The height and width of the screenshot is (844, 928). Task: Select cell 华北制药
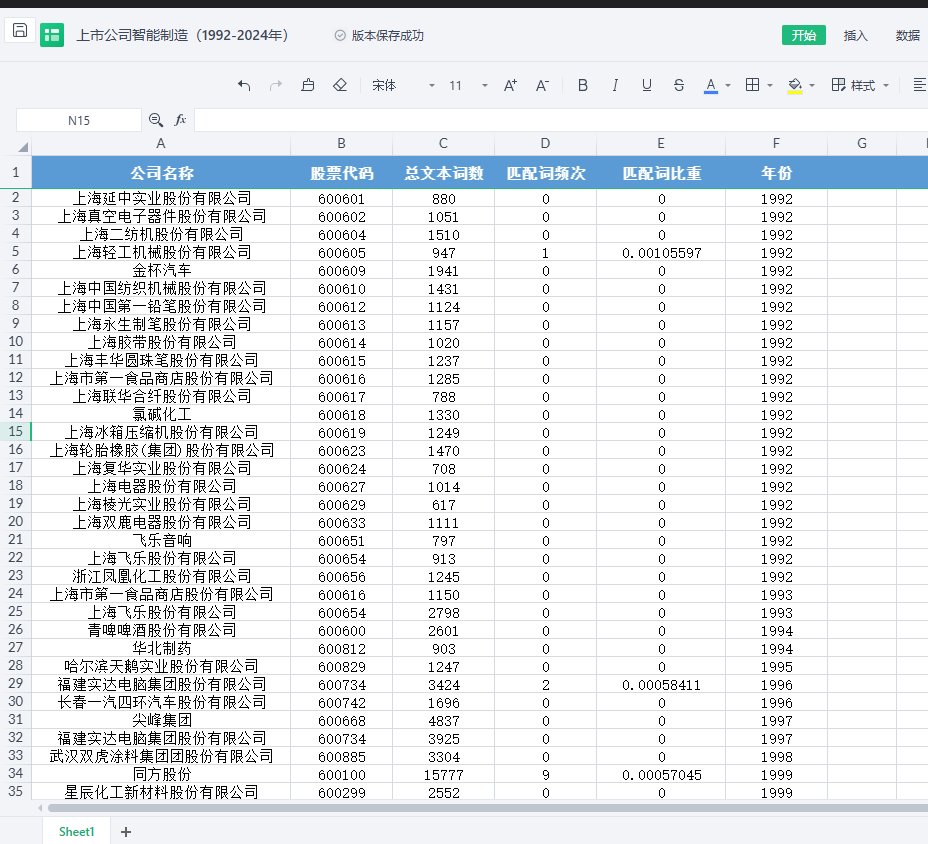pos(161,649)
